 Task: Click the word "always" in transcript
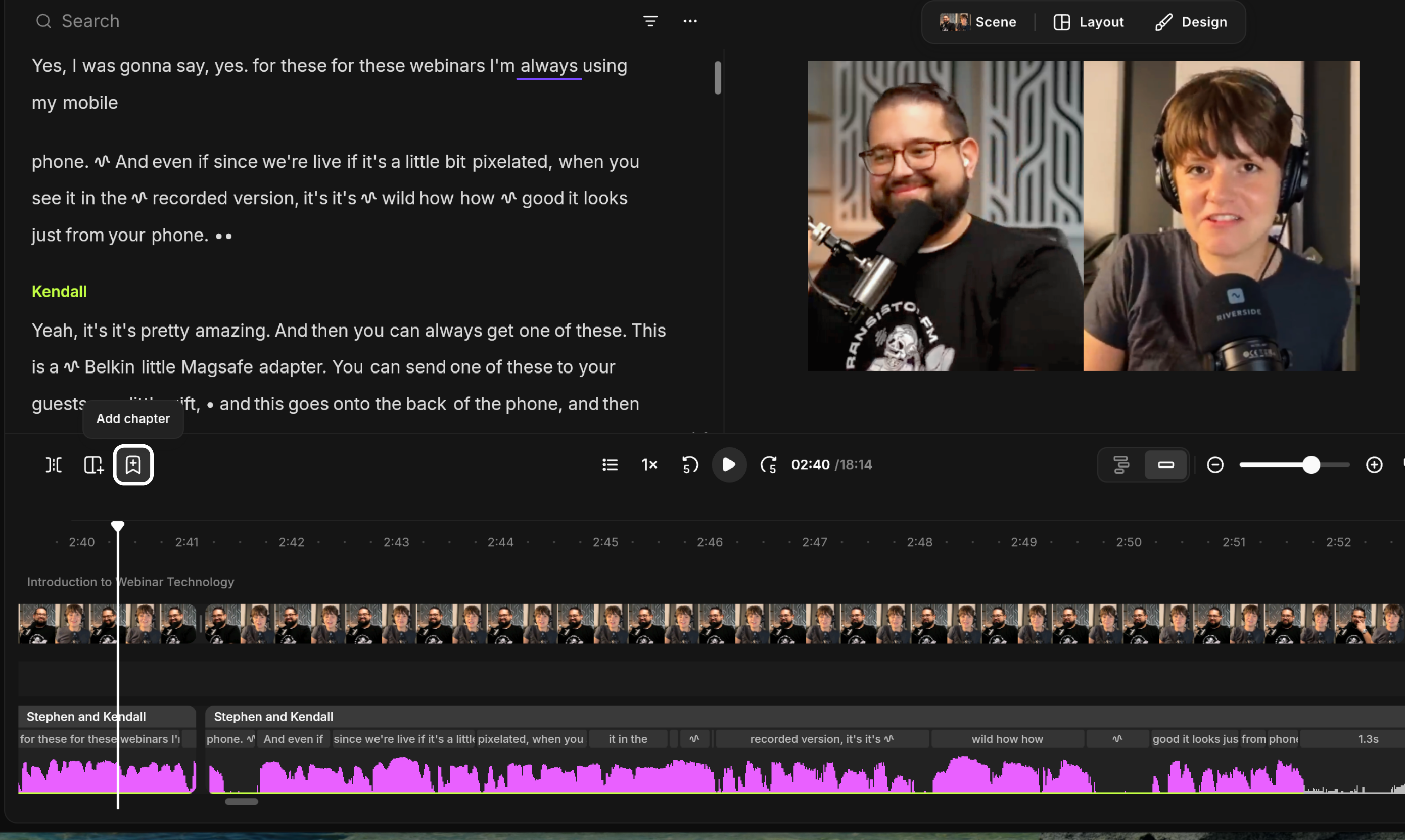(x=549, y=66)
